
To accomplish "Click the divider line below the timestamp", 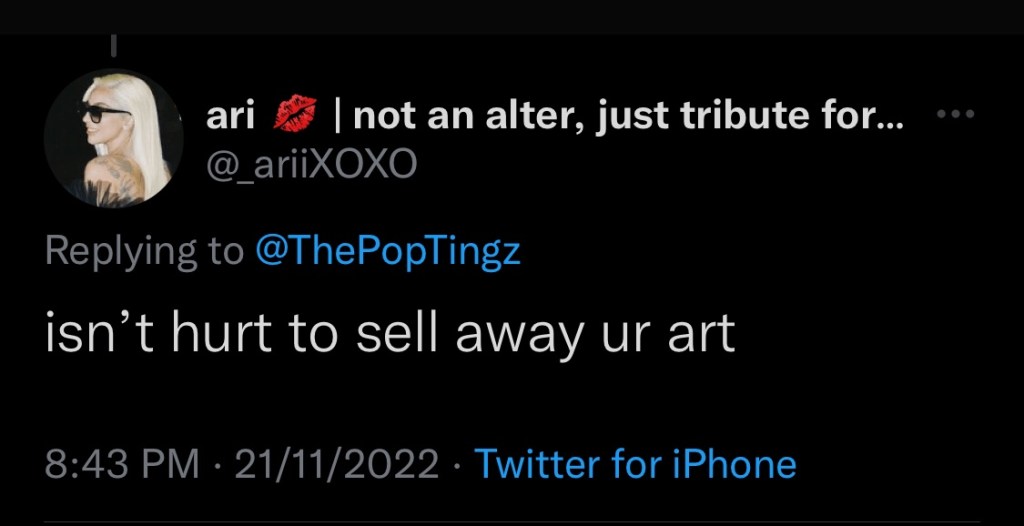I will 512,522.
